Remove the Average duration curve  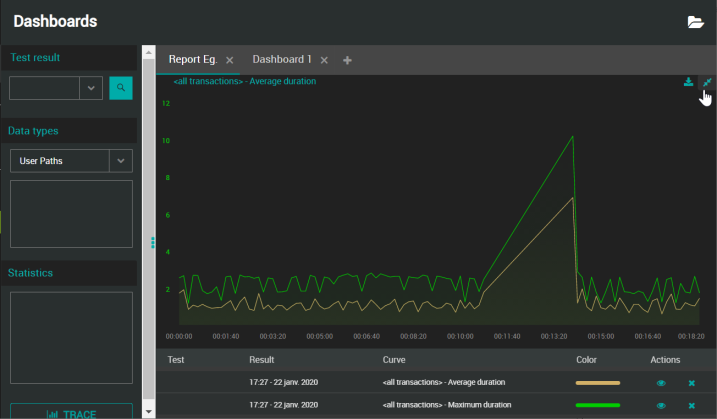pos(691,382)
